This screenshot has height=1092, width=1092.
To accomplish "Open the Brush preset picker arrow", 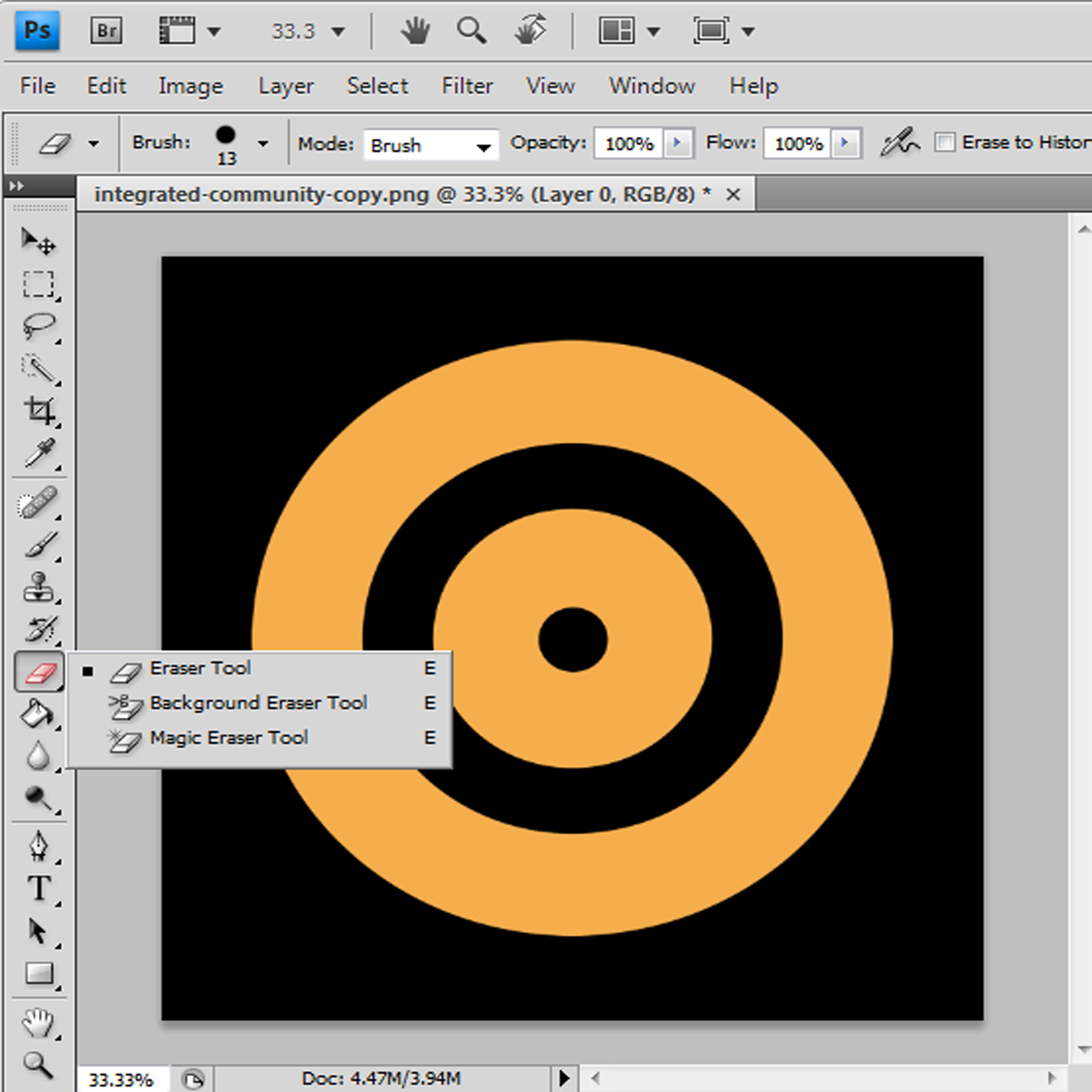I will [262, 143].
